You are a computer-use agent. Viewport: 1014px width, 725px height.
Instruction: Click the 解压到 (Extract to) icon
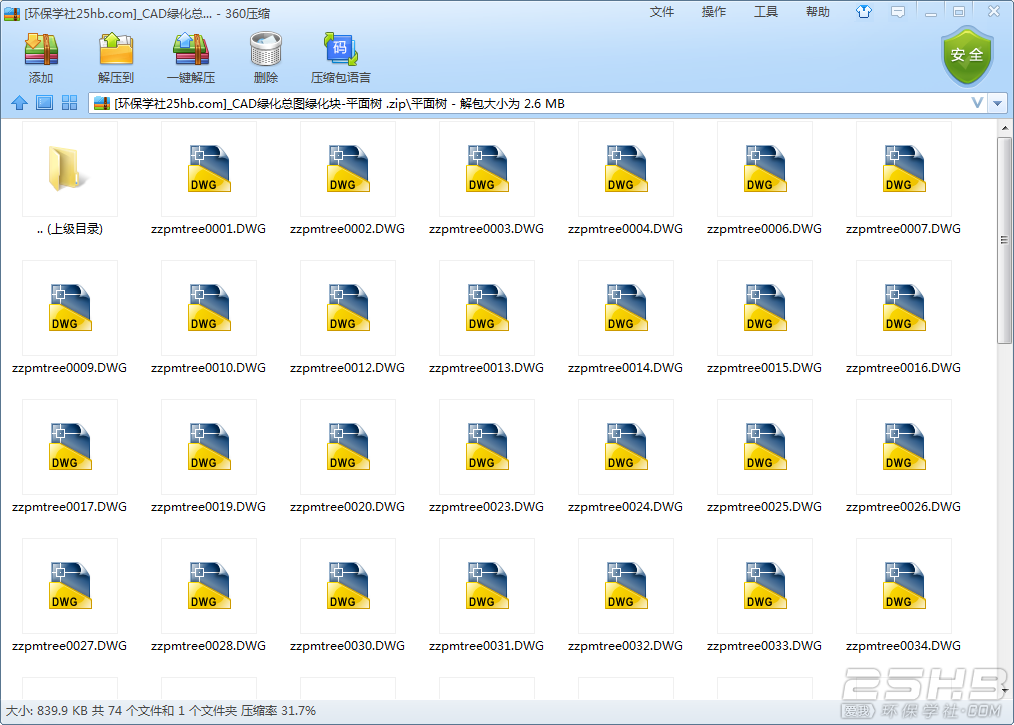coord(116,49)
